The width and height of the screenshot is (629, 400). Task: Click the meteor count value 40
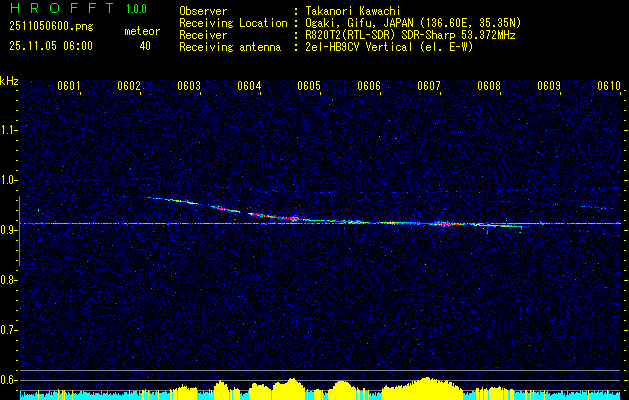pos(145,45)
